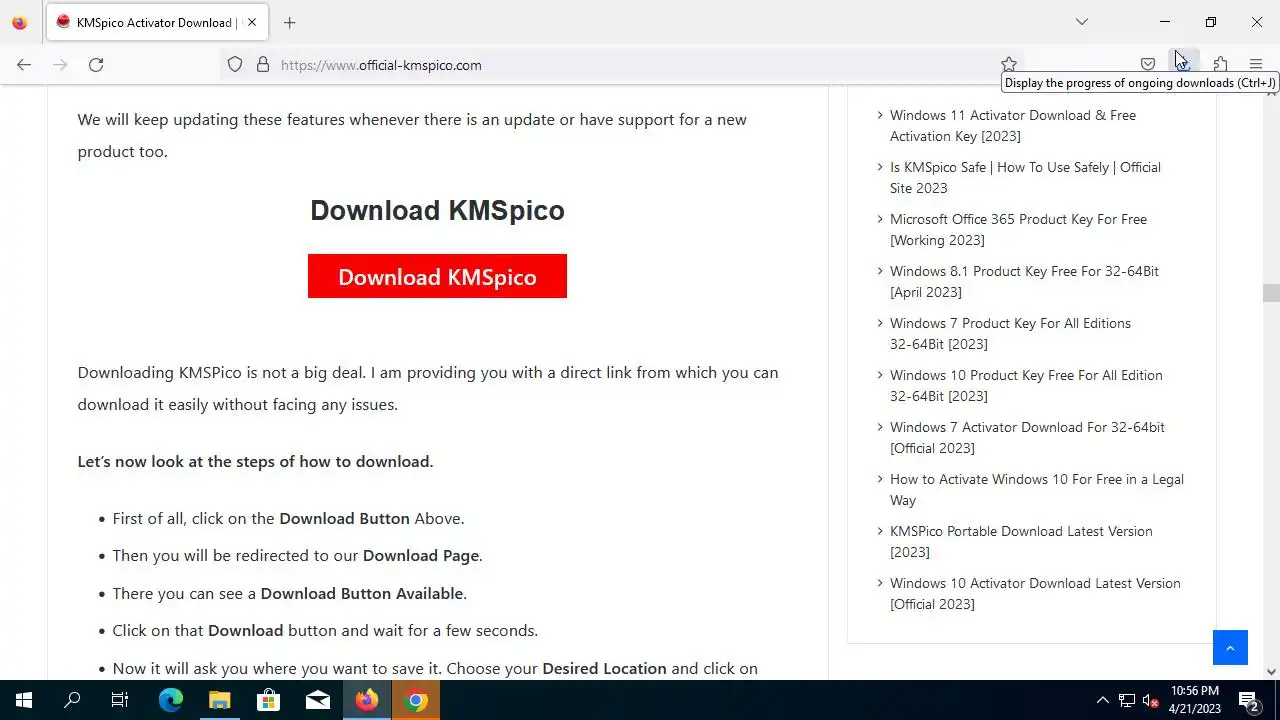Close the KMSpico Activator Download tab
Screen dimensions: 1280x720
click(252, 22)
